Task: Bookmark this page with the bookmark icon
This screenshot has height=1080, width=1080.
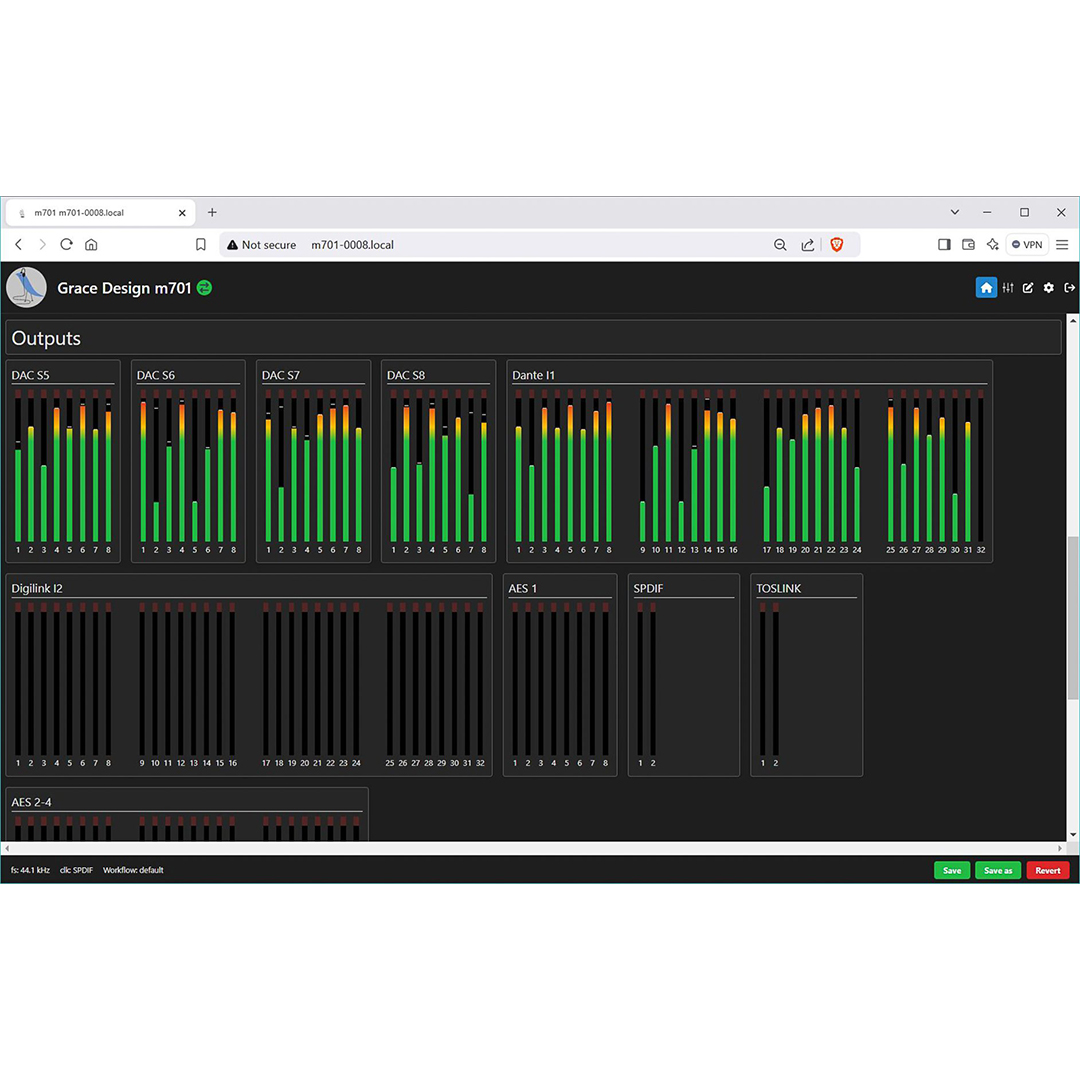Action: pos(201,245)
